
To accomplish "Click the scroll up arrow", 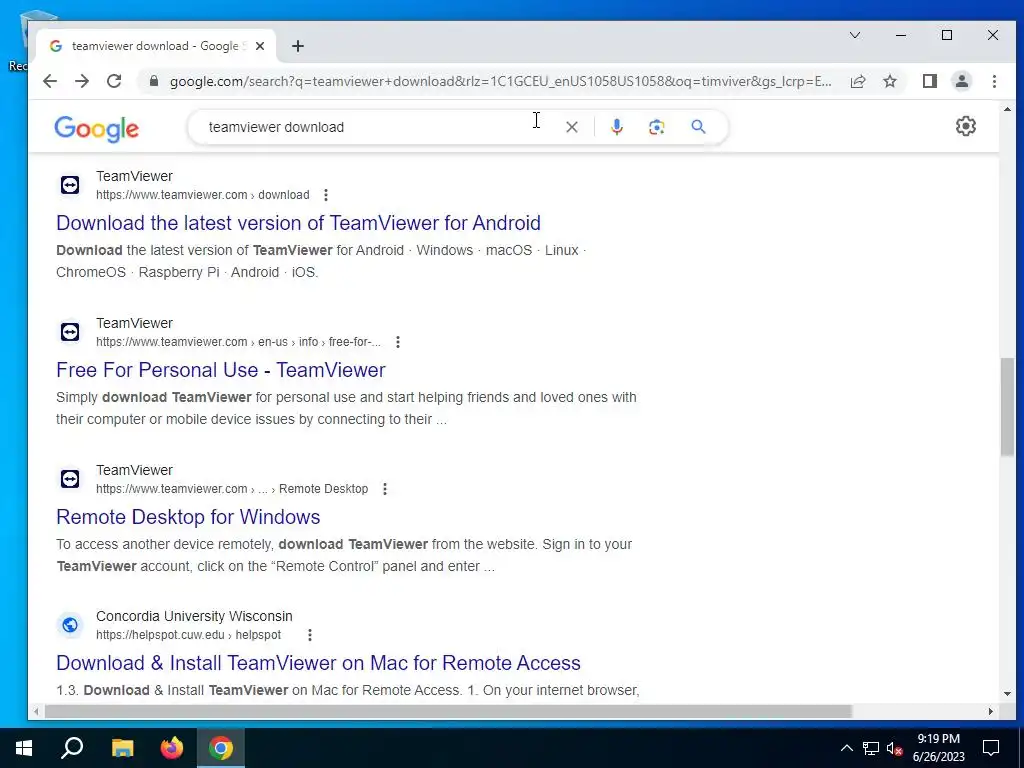I will tap(1007, 109).
